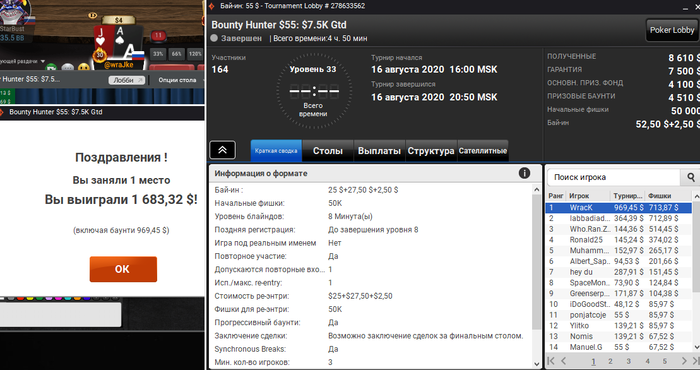Click the Прогрессивный баунти row label

pos(257,322)
